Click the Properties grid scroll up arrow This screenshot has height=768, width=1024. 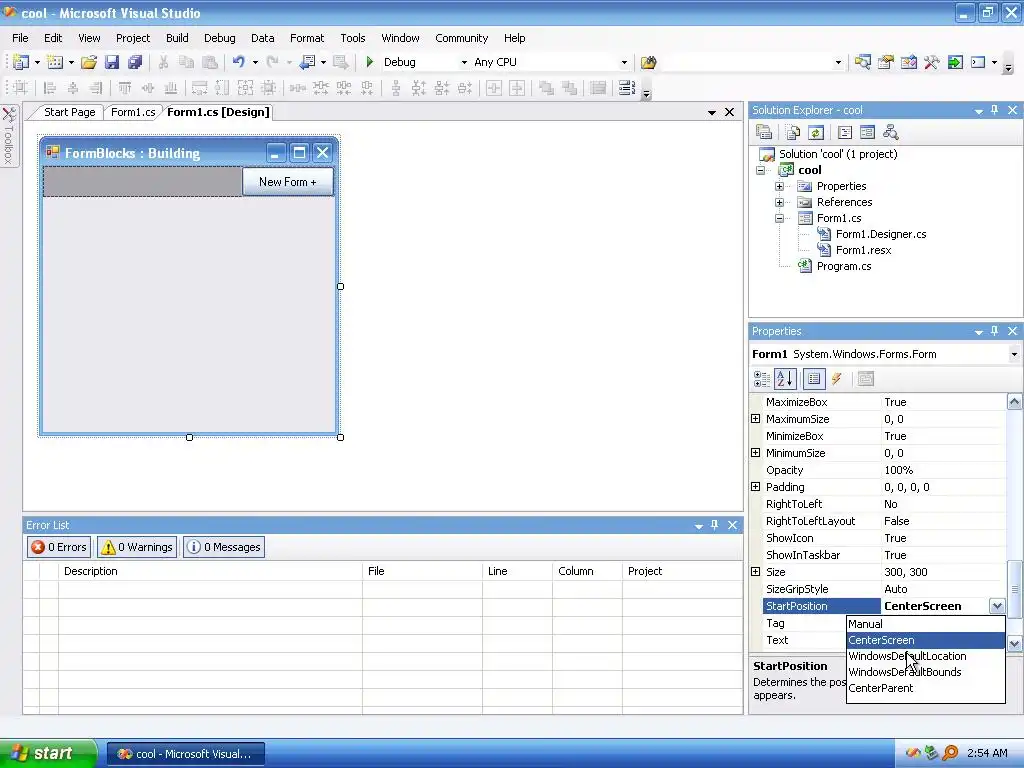pyautogui.click(x=1014, y=402)
